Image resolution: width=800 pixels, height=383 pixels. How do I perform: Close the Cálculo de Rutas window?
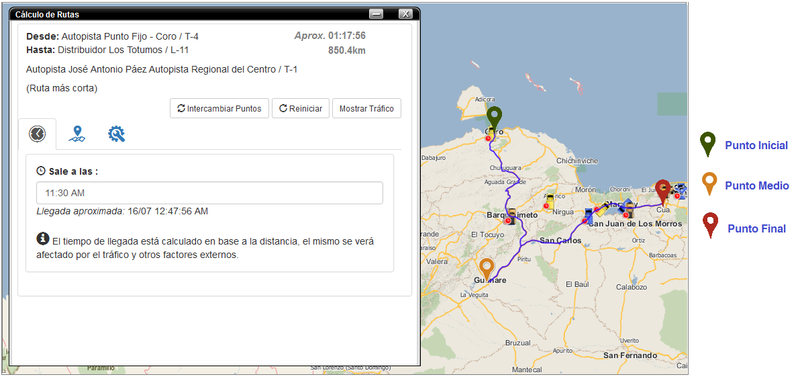(x=405, y=14)
